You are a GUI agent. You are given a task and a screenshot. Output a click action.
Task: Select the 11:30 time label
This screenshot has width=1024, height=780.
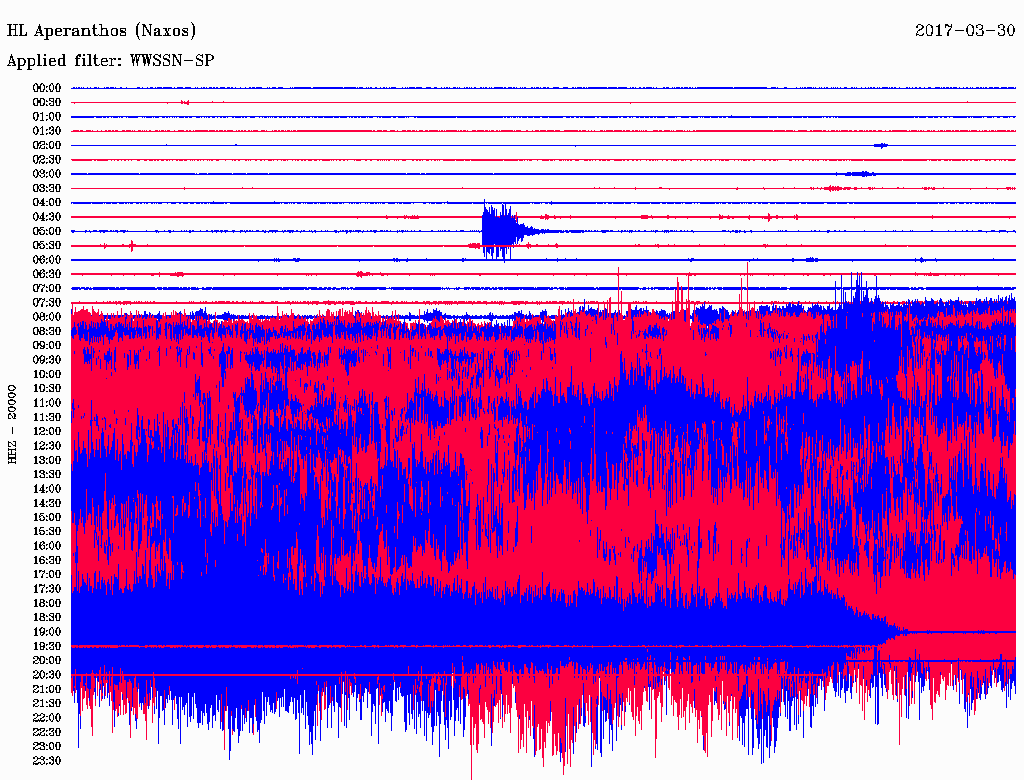[47, 417]
